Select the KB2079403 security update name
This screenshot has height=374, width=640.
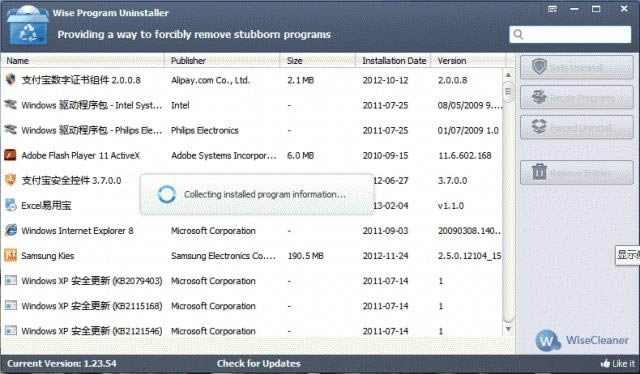point(91,281)
